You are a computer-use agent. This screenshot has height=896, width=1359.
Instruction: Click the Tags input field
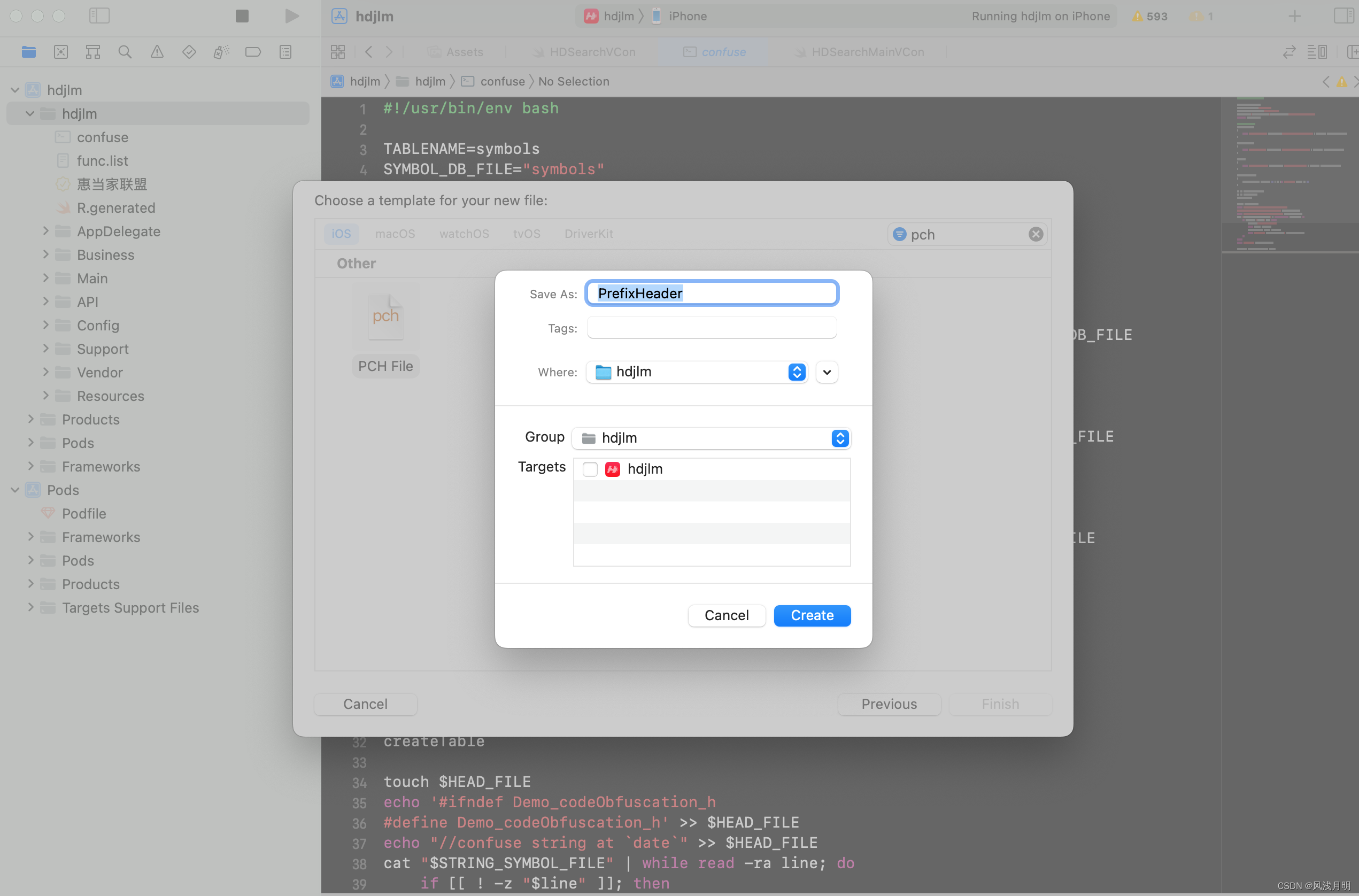[712, 328]
